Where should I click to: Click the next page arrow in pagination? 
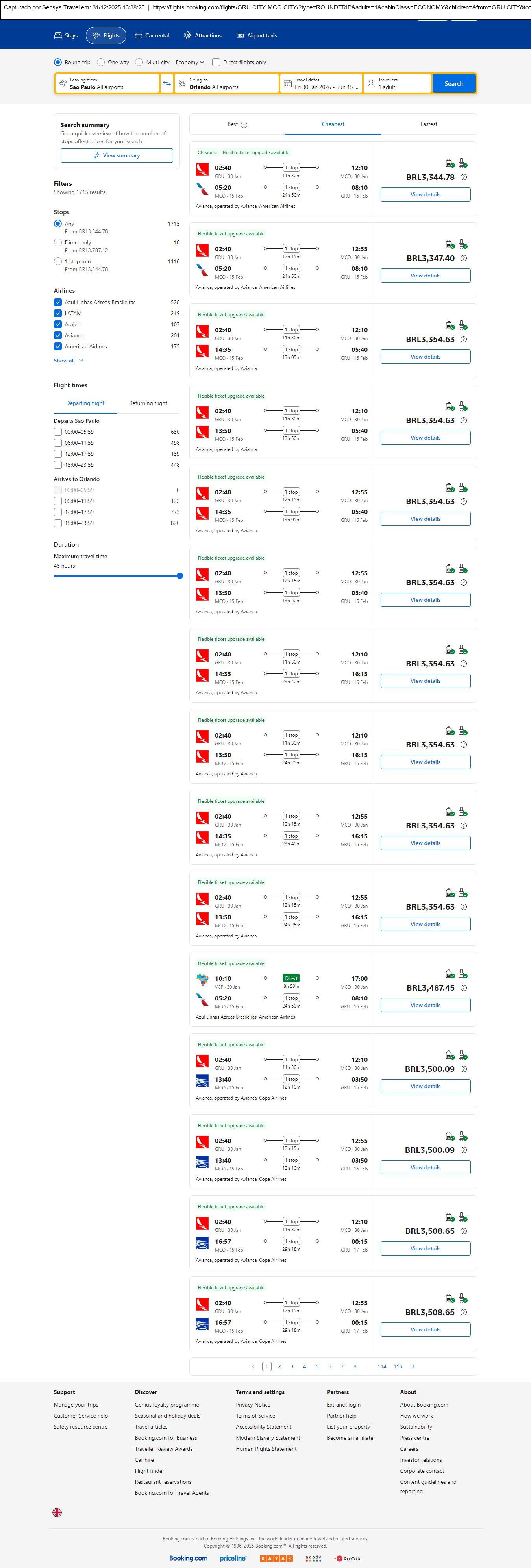point(413,1366)
